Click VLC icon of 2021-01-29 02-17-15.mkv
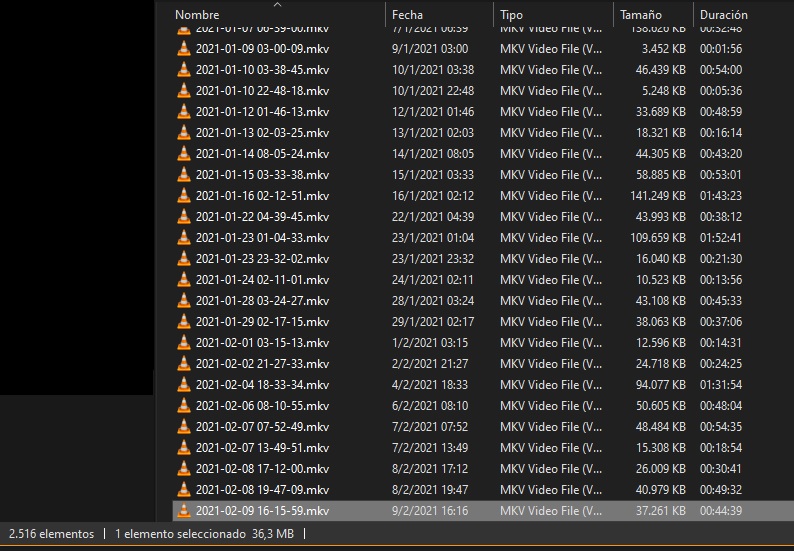The height and width of the screenshot is (555, 794). 184,322
